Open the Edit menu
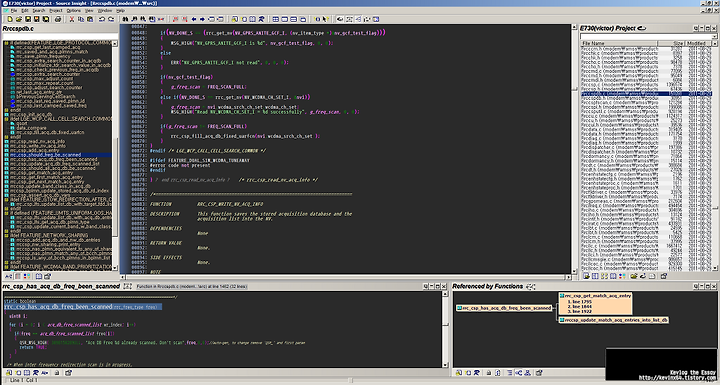The width and height of the screenshot is (720, 385). 25,11
